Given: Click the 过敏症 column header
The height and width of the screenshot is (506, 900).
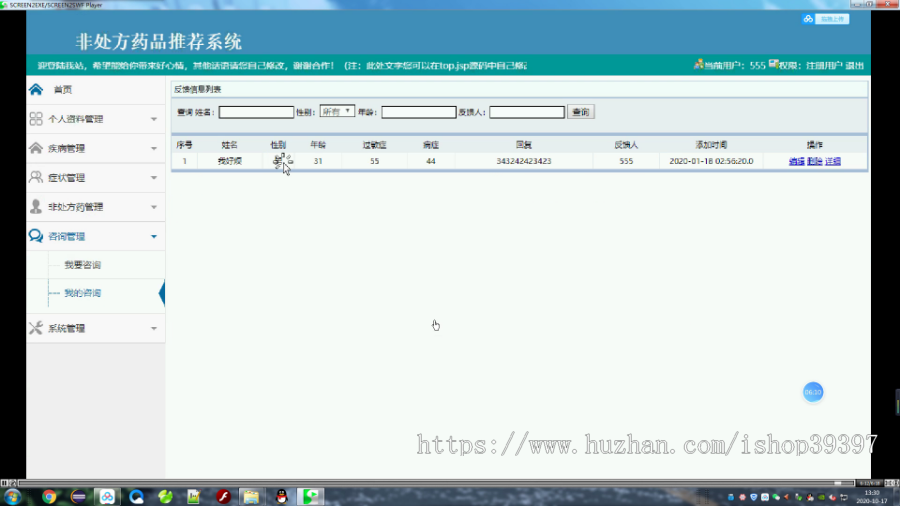Looking at the screenshot, I should coord(374,145).
